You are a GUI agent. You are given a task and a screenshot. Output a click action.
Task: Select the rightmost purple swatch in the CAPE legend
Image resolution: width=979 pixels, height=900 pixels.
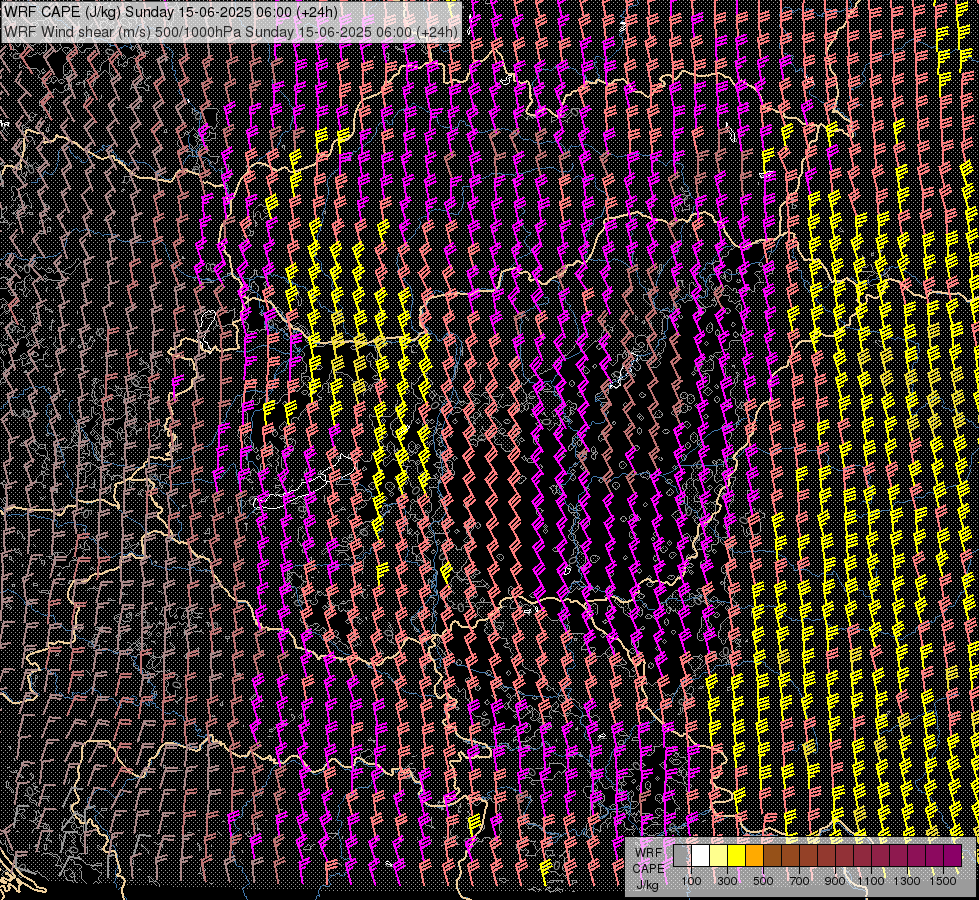click(x=953, y=856)
